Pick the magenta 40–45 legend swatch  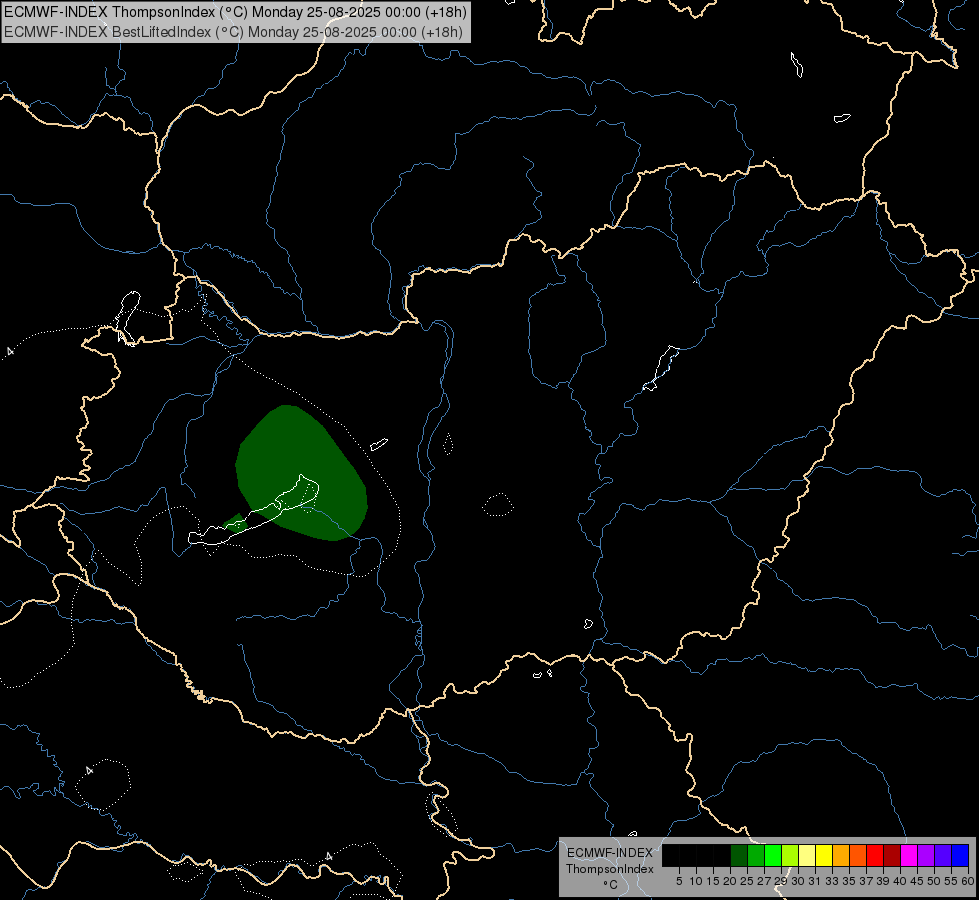point(909,855)
